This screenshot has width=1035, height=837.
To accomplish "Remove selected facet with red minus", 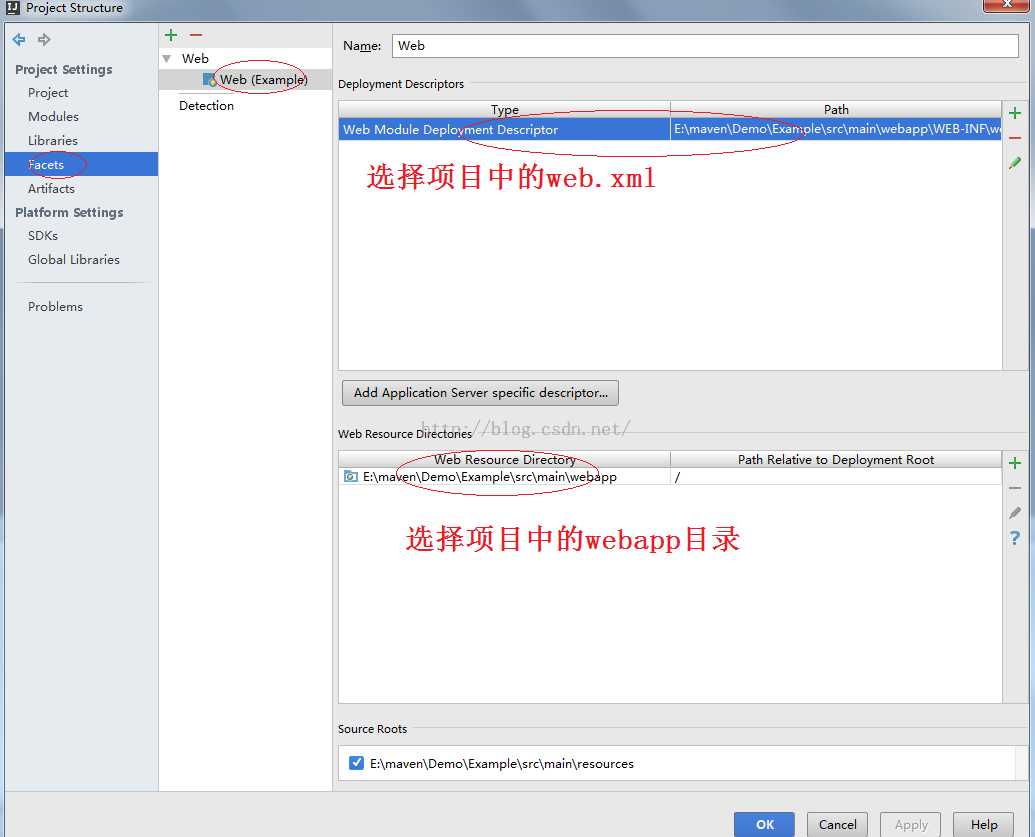I will coord(196,35).
